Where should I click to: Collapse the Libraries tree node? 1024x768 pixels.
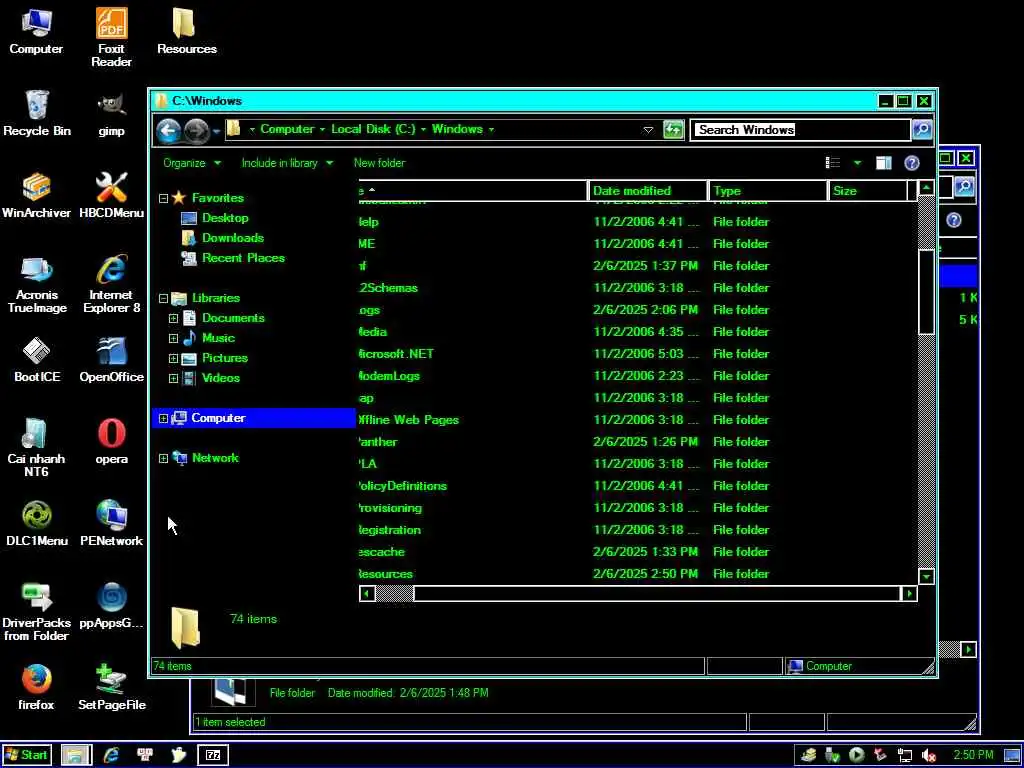(163, 298)
